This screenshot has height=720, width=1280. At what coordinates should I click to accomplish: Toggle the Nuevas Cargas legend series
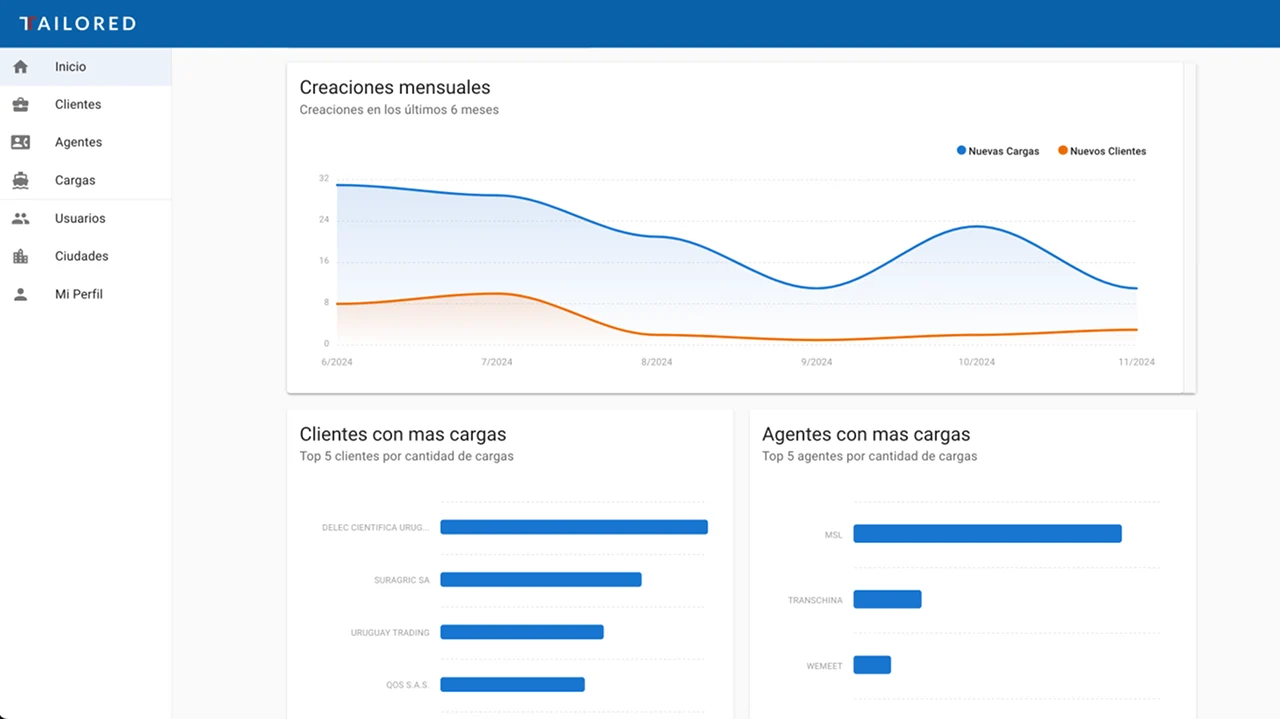coord(998,151)
